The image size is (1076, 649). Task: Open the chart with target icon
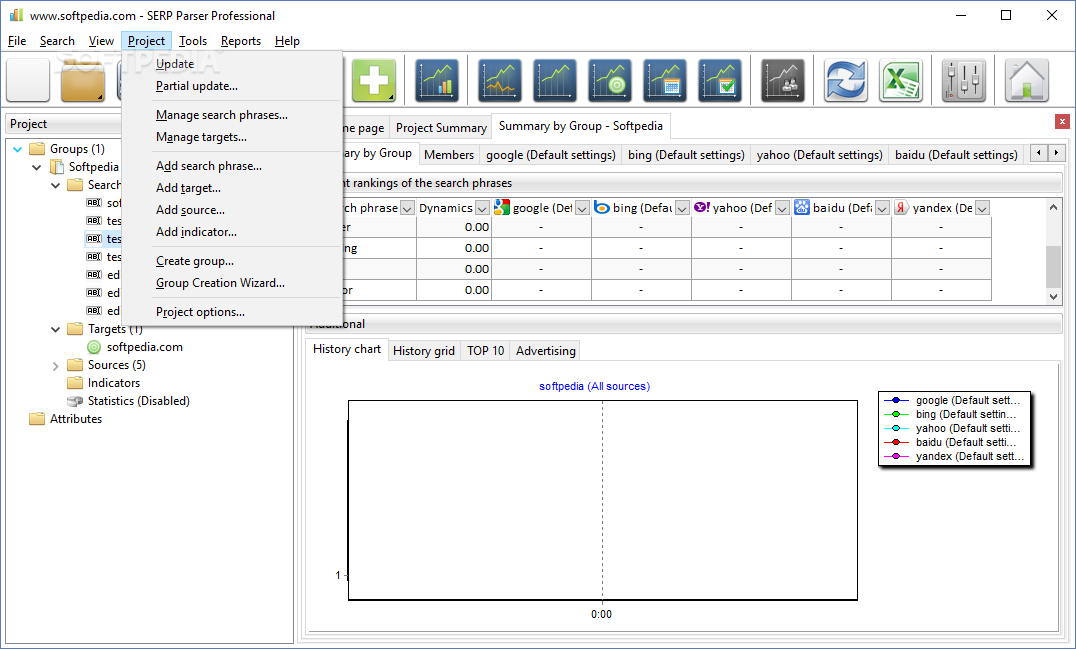610,80
